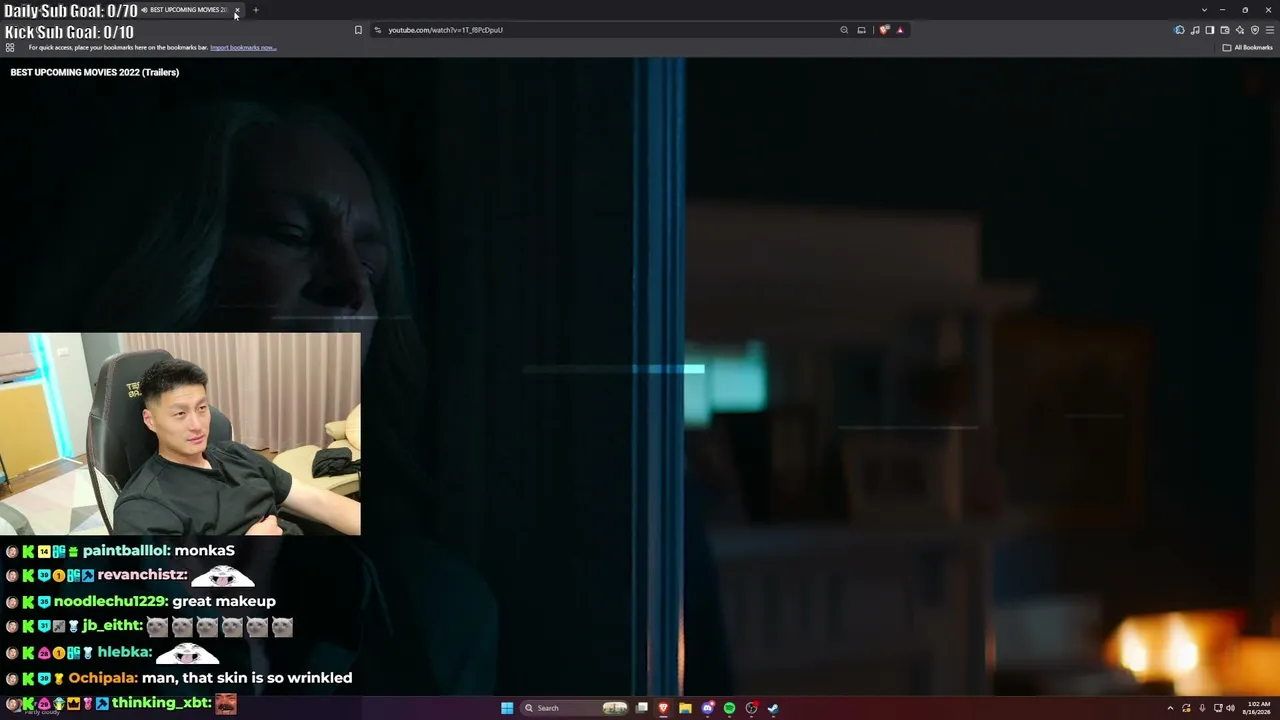Open the media playlist music icon
Screen dimensions: 1280x720
(1195, 30)
